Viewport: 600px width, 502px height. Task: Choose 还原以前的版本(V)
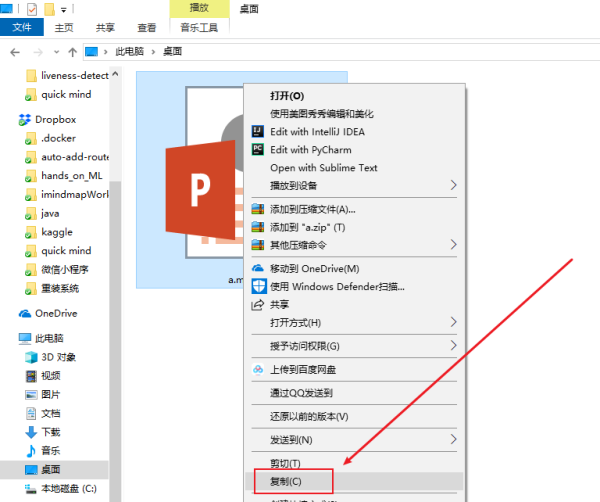pos(354,416)
